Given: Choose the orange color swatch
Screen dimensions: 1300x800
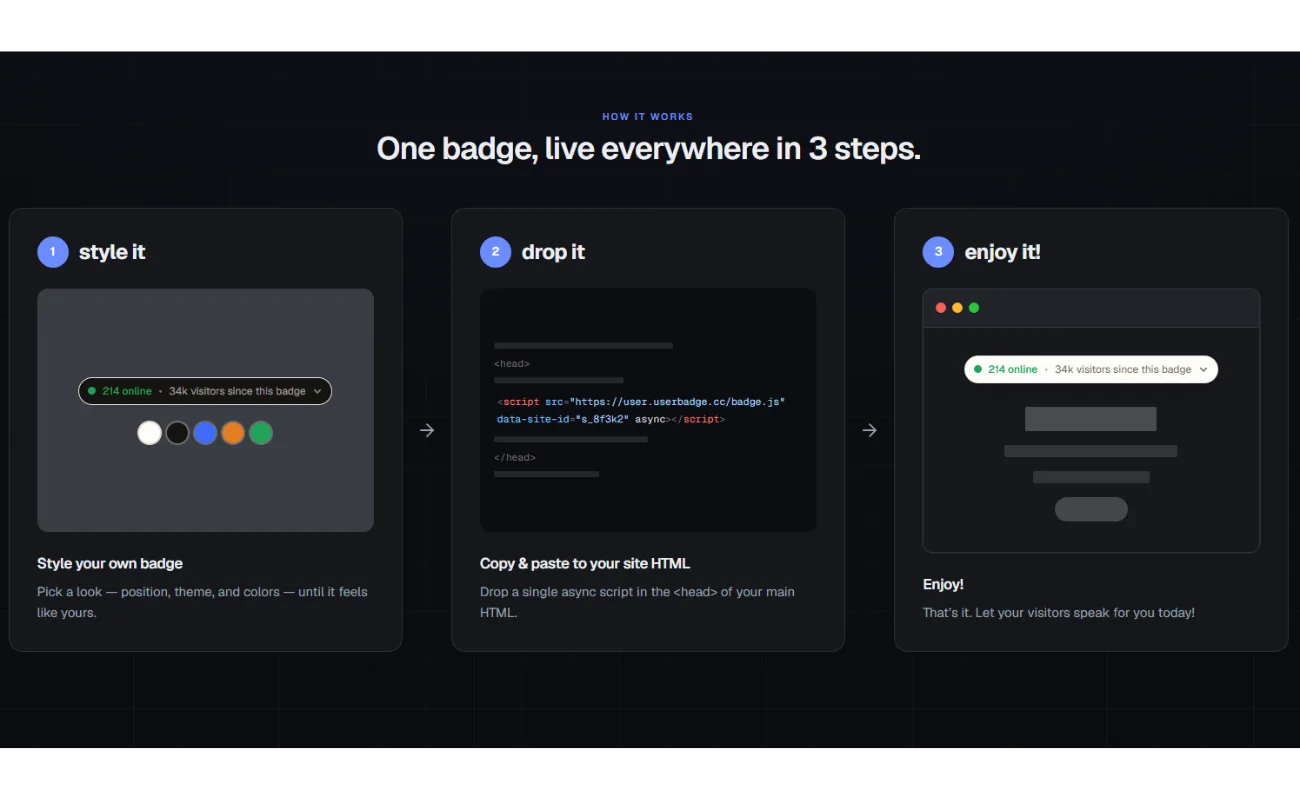Looking at the screenshot, I should (233, 433).
